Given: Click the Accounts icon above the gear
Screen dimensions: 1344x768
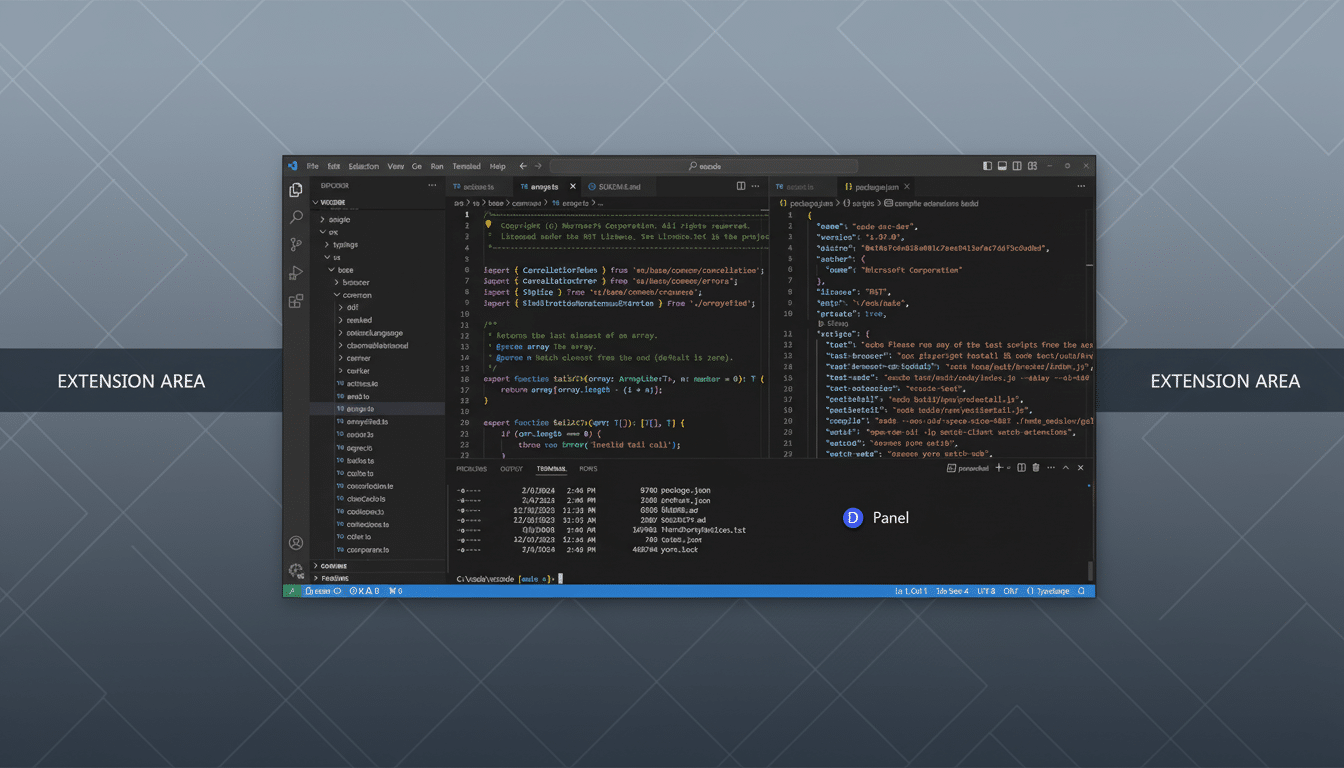Looking at the screenshot, I should (x=296, y=541).
